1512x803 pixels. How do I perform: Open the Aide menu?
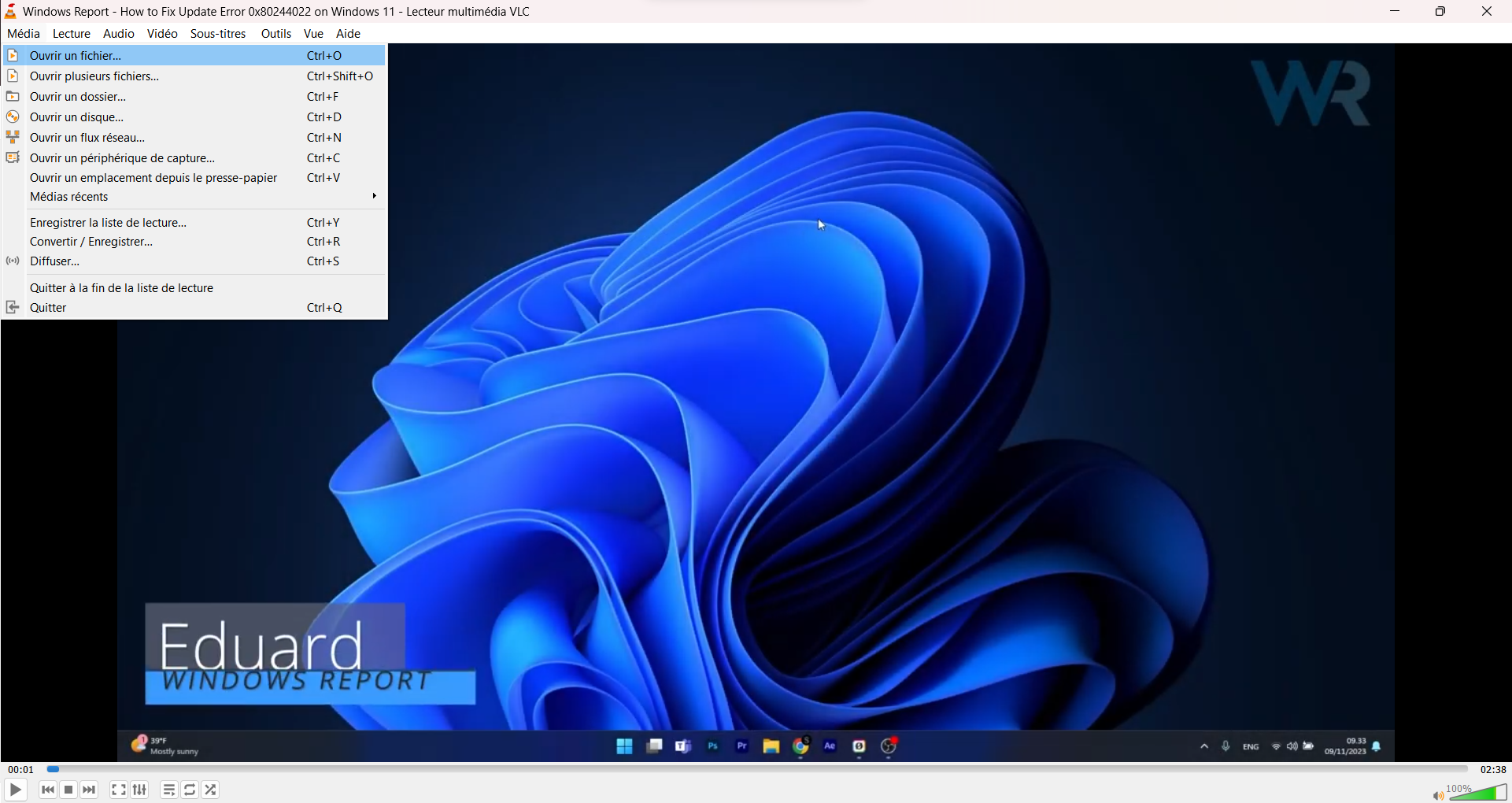pyautogui.click(x=348, y=33)
